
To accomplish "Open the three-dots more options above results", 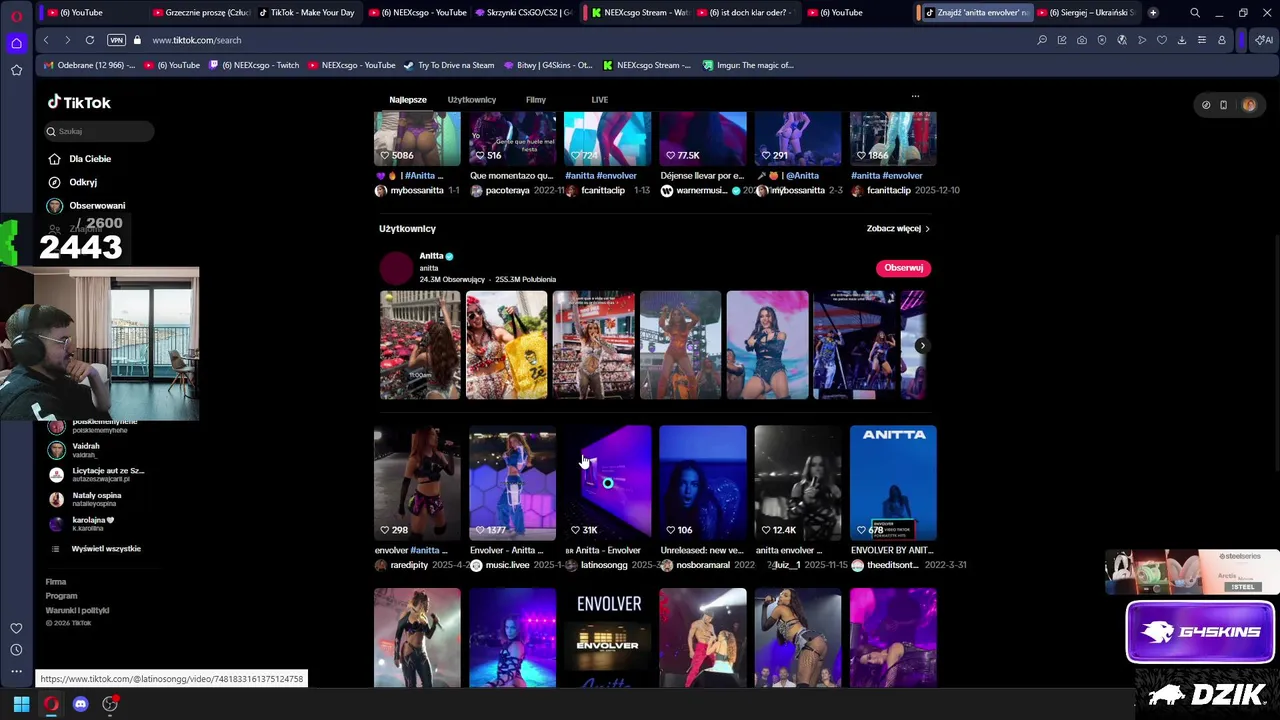I will [915, 97].
